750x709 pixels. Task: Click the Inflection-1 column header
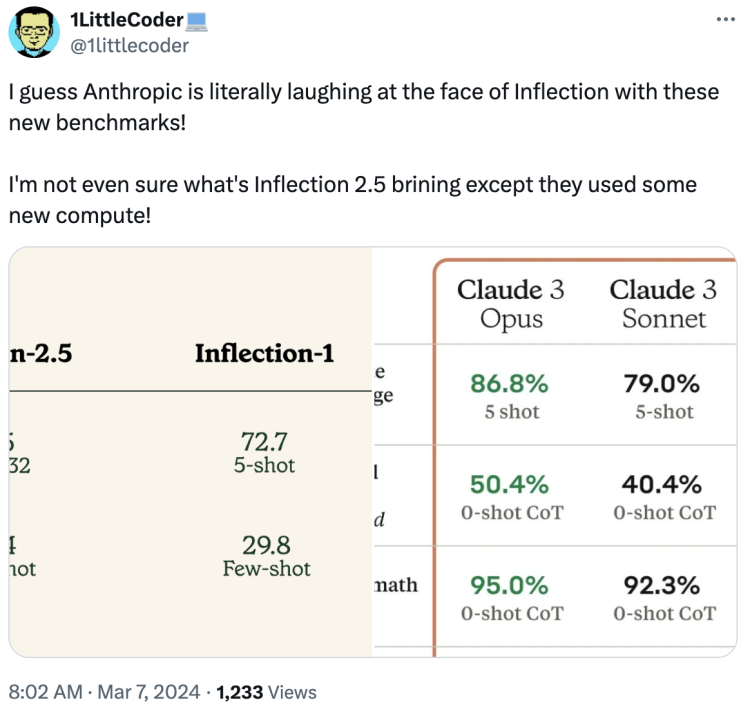[x=264, y=353]
